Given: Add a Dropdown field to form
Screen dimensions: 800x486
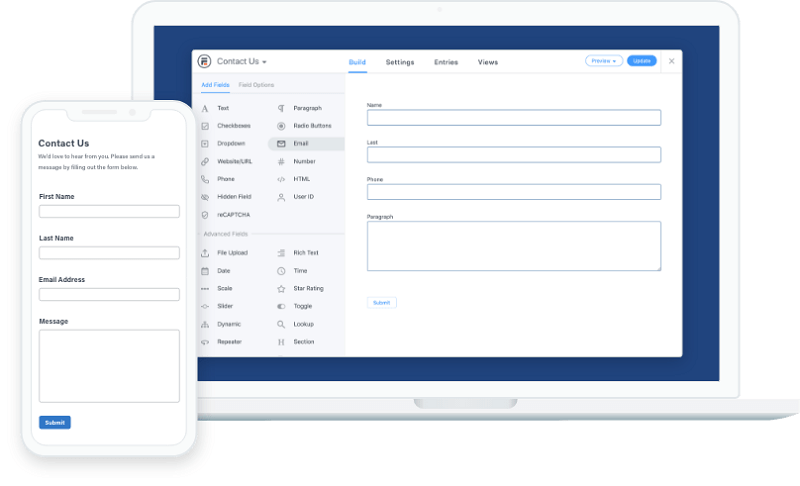Looking at the screenshot, I should point(230,144).
